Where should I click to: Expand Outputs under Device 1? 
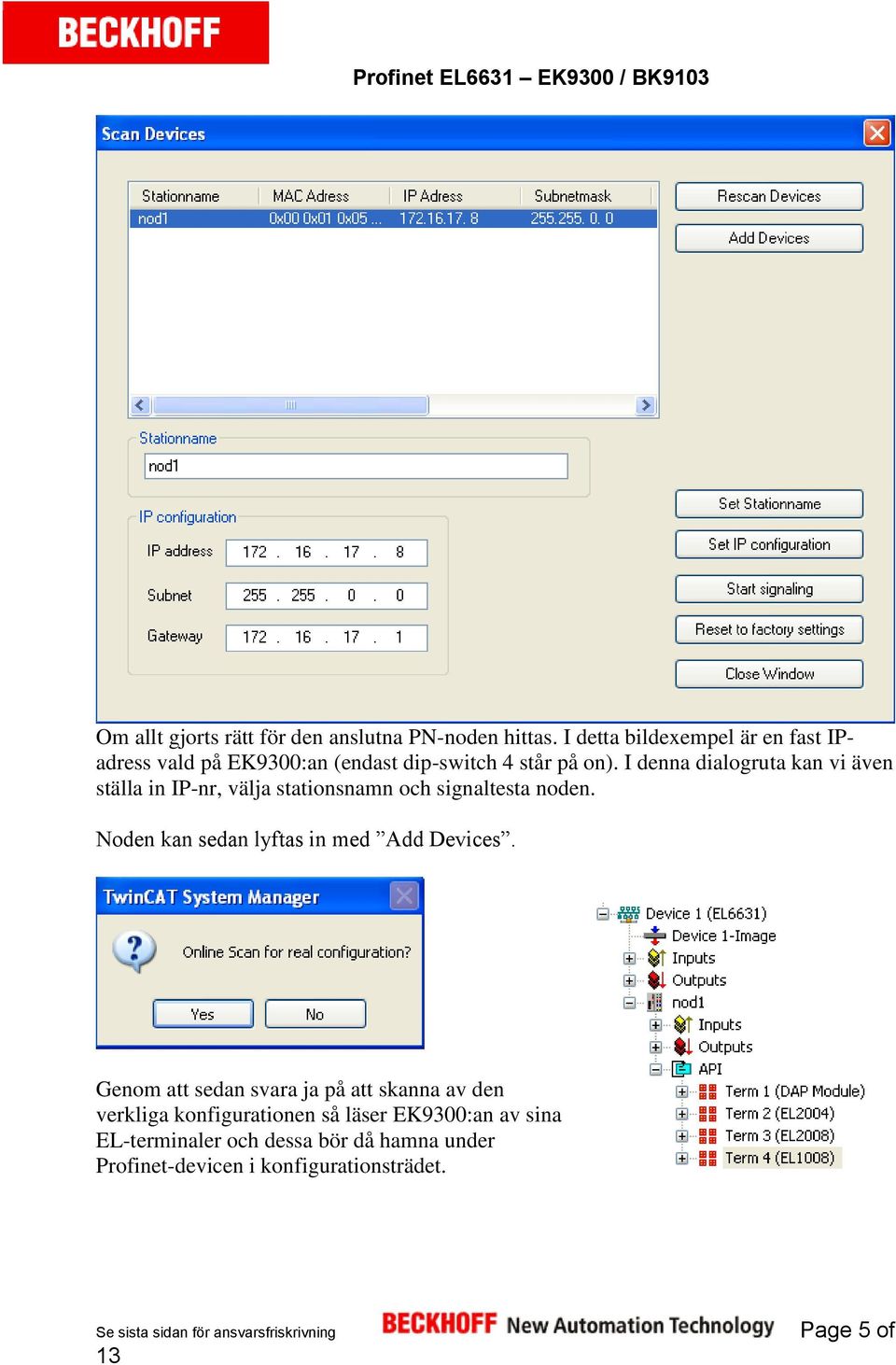(629, 980)
